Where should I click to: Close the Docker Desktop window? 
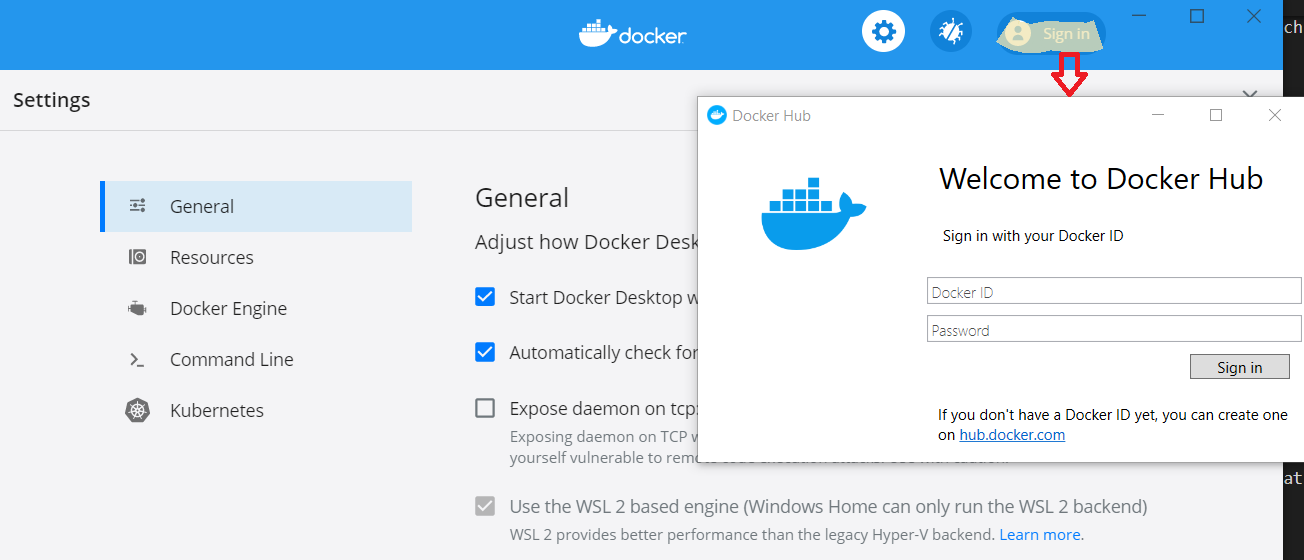pyautogui.click(x=1254, y=16)
